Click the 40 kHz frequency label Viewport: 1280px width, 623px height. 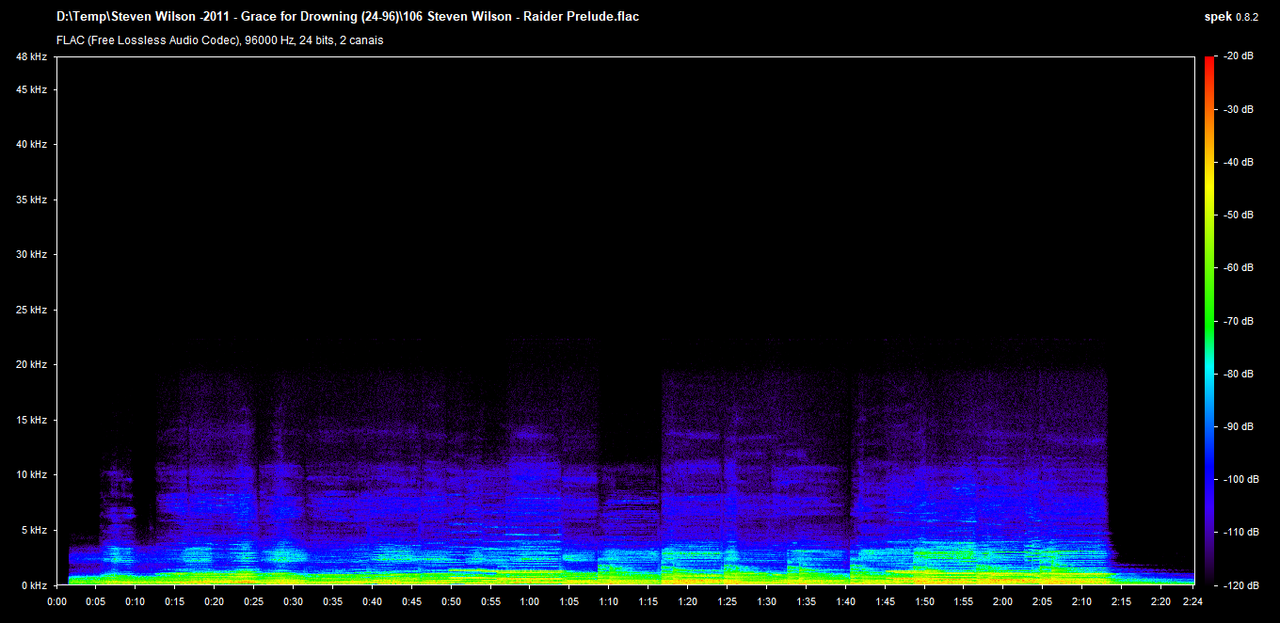click(x=31, y=145)
